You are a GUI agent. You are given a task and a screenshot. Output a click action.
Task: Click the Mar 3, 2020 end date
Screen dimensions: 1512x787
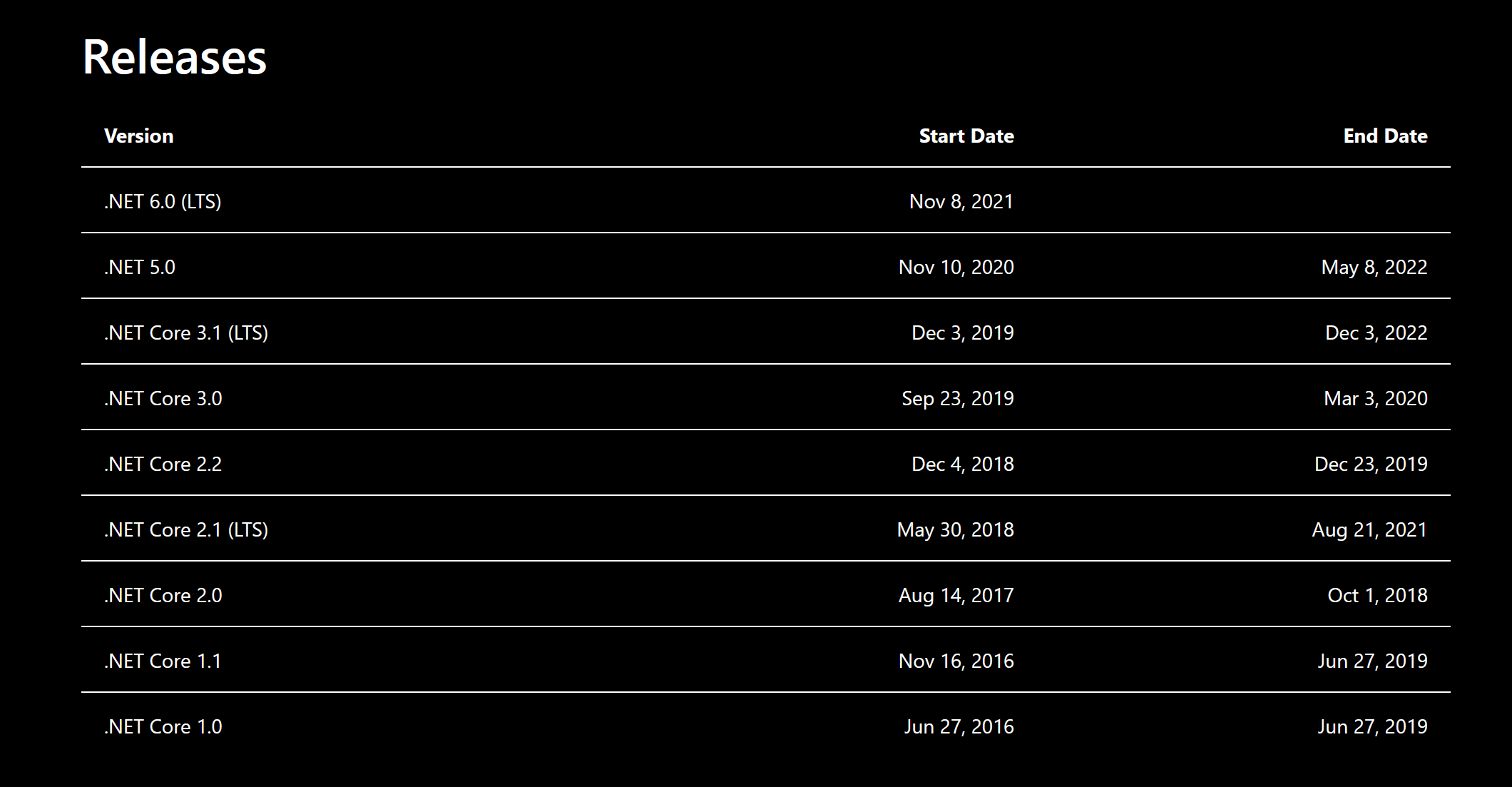coord(1376,399)
